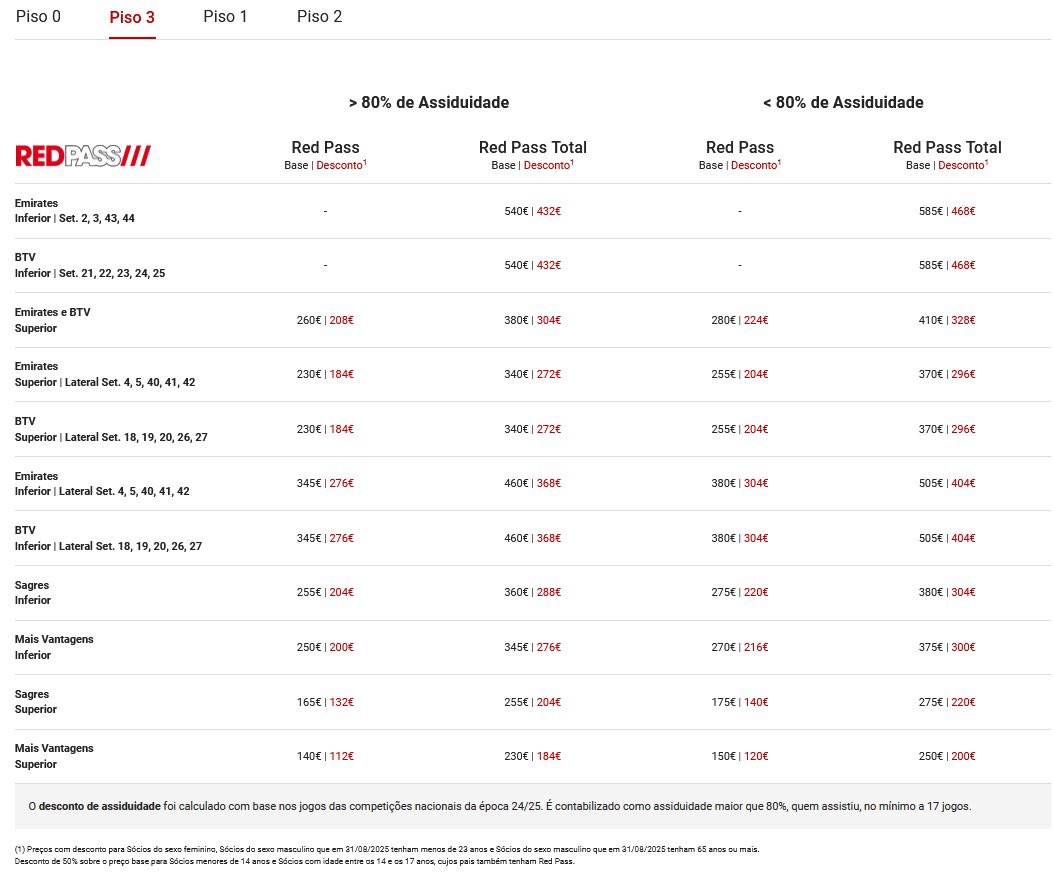Select the '> 80% de Assiduidade' heading
This screenshot has height=895, width=1053.
pos(429,103)
